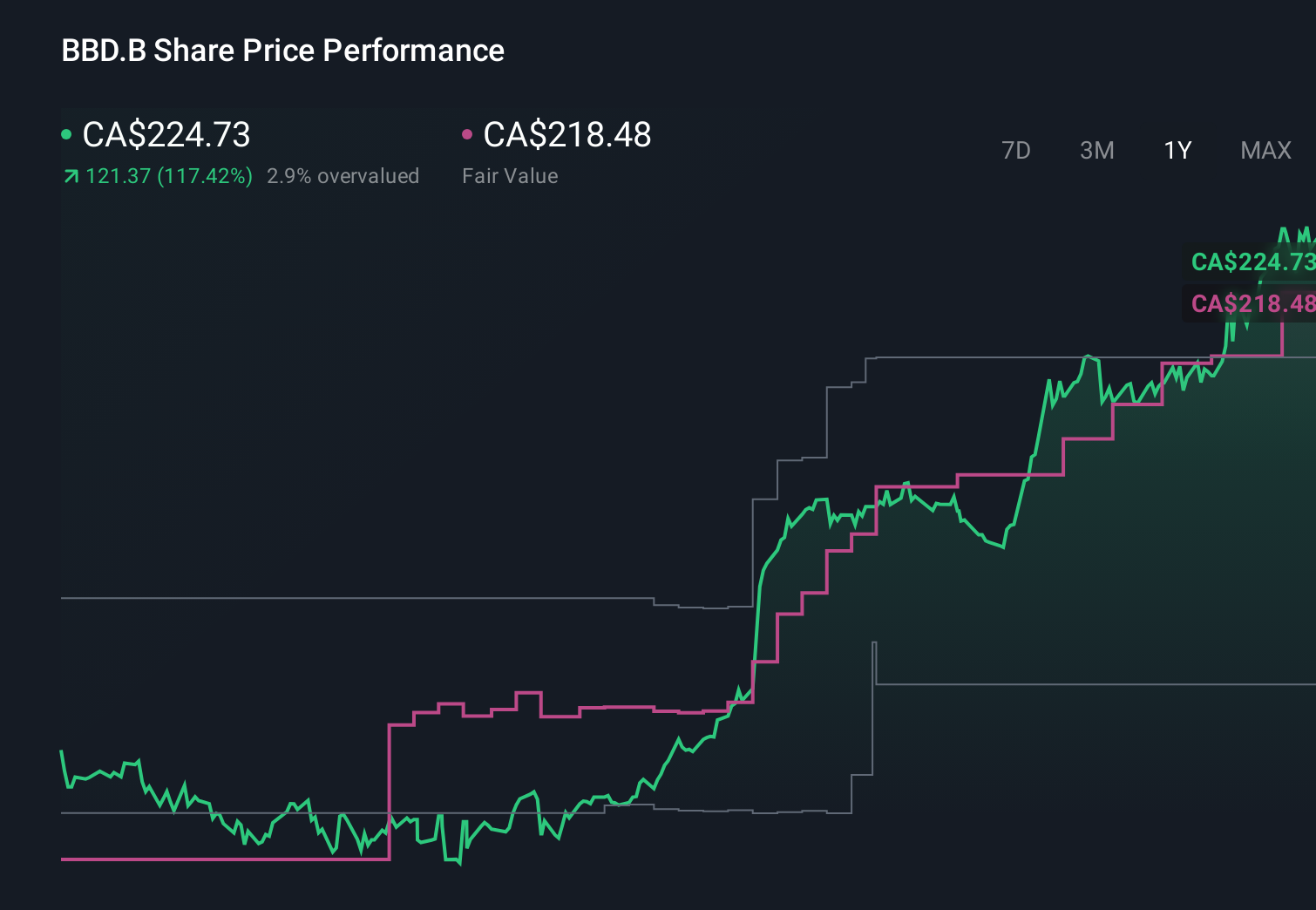Image resolution: width=1316 pixels, height=910 pixels.
Task: Click the BBD.B Share Price Performance title
Action: click(x=282, y=51)
